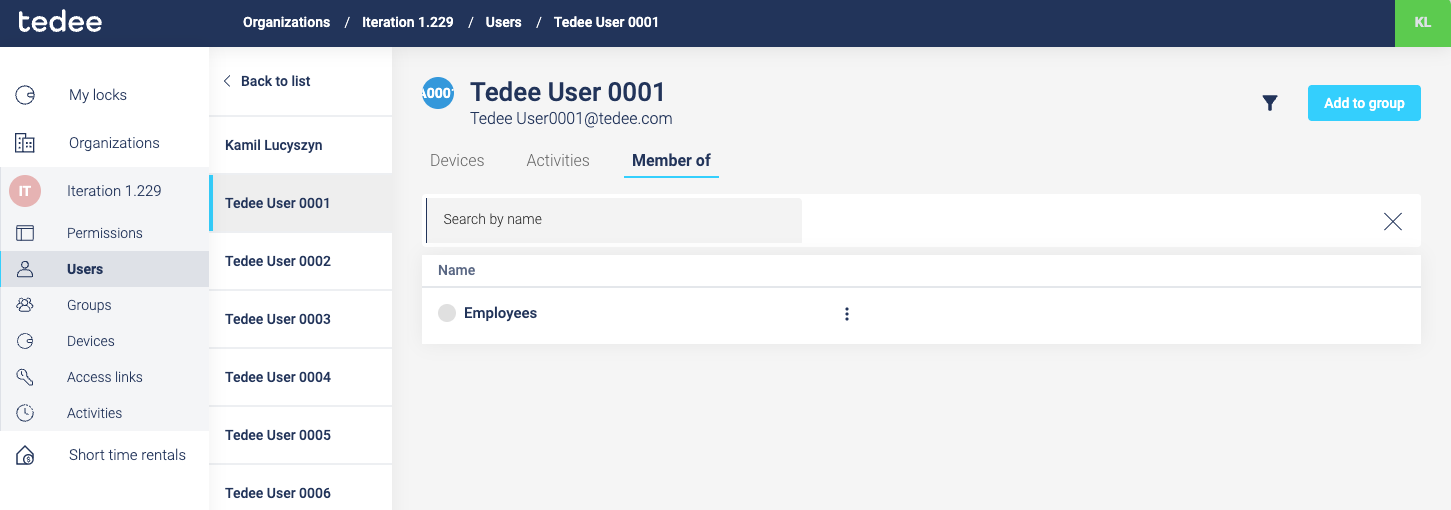Click the Access links key icon
This screenshot has width=1451, height=510.
(25, 377)
